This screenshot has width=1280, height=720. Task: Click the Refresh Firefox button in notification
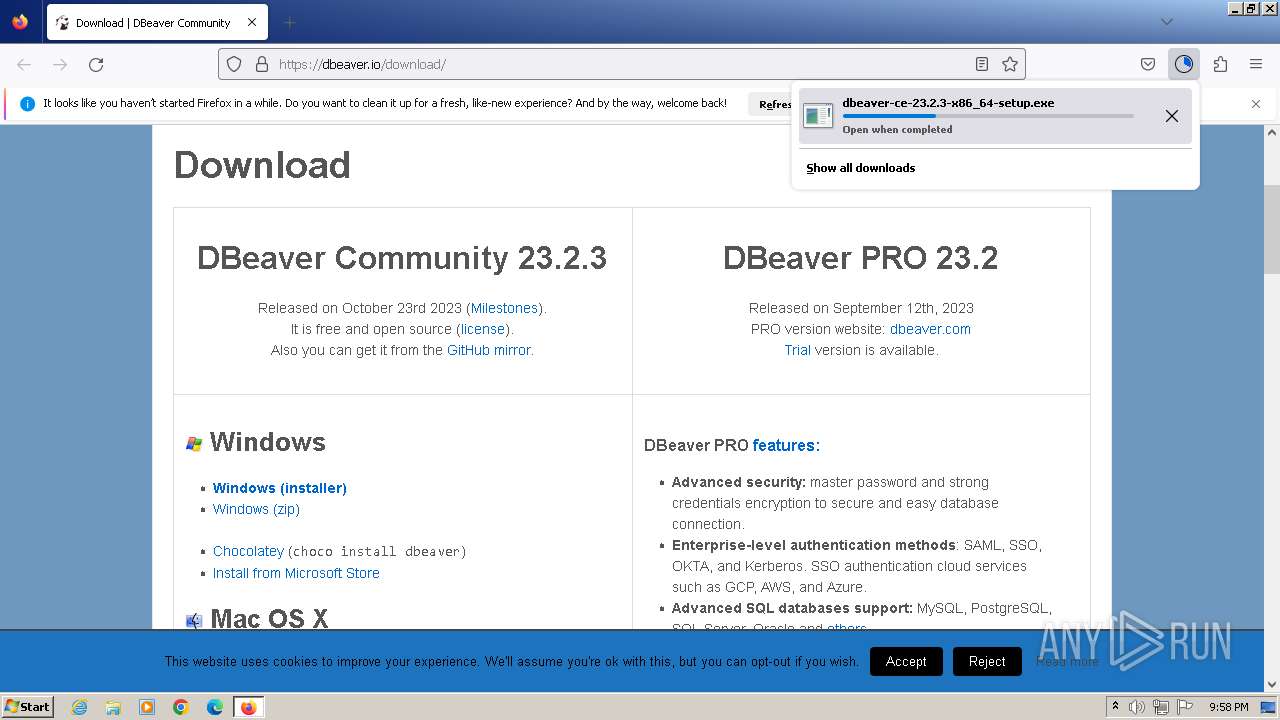tap(771, 104)
